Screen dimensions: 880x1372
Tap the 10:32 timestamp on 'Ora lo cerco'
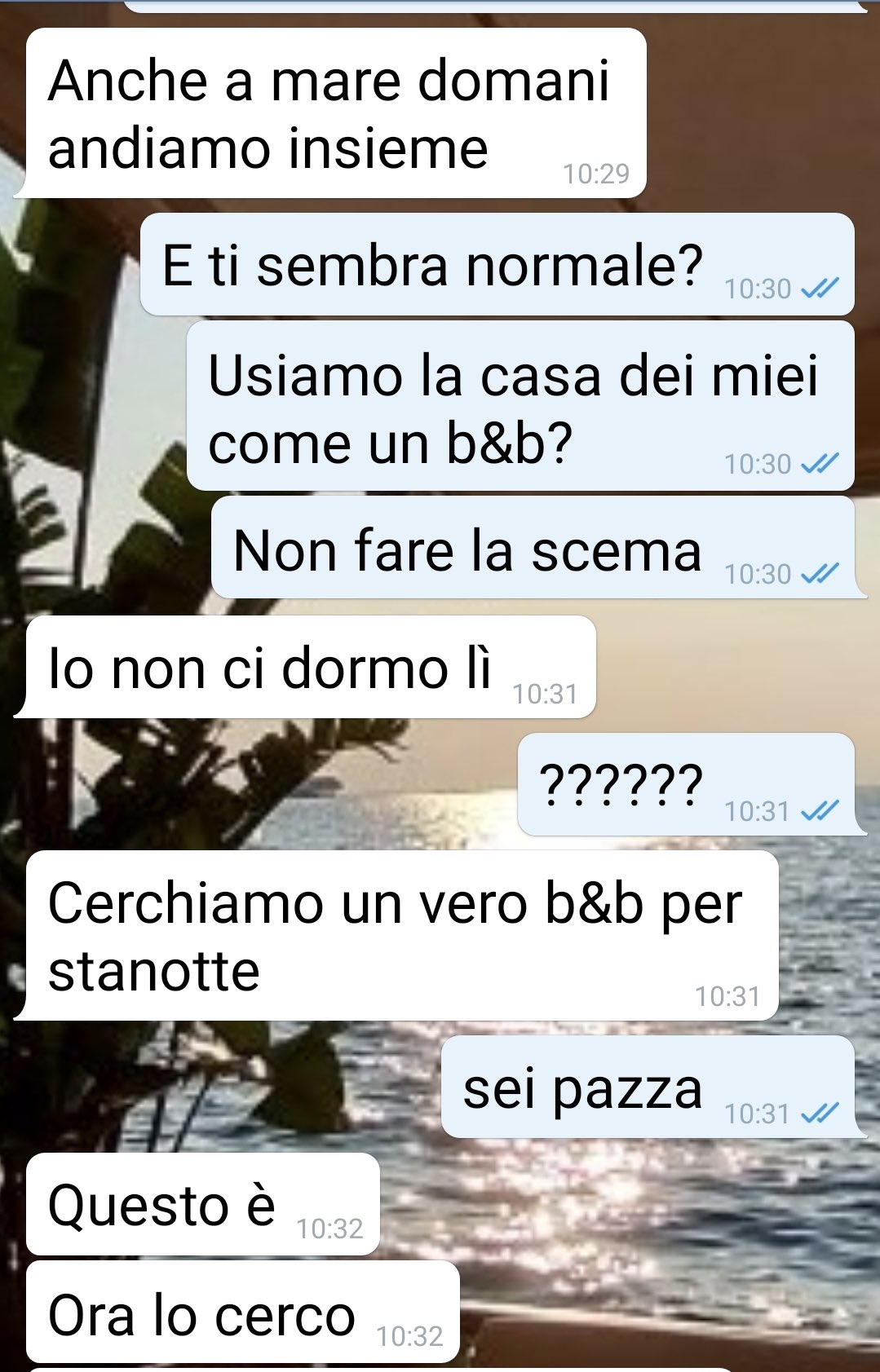[409, 1336]
